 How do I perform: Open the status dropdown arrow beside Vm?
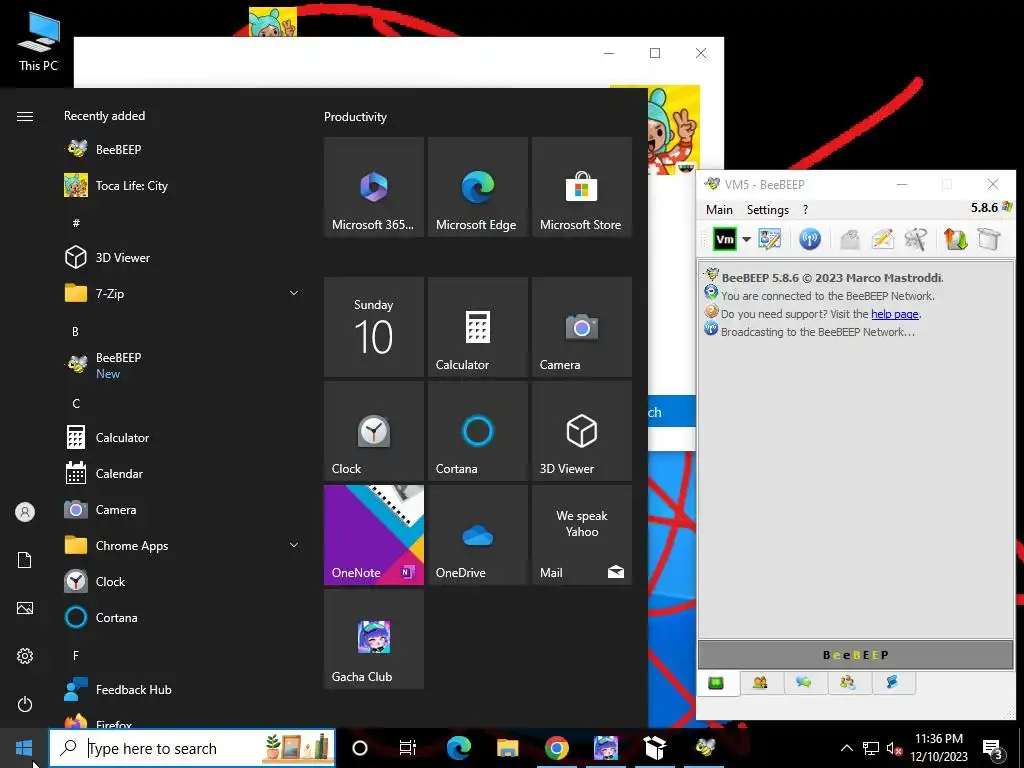click(x=746, y=240)
